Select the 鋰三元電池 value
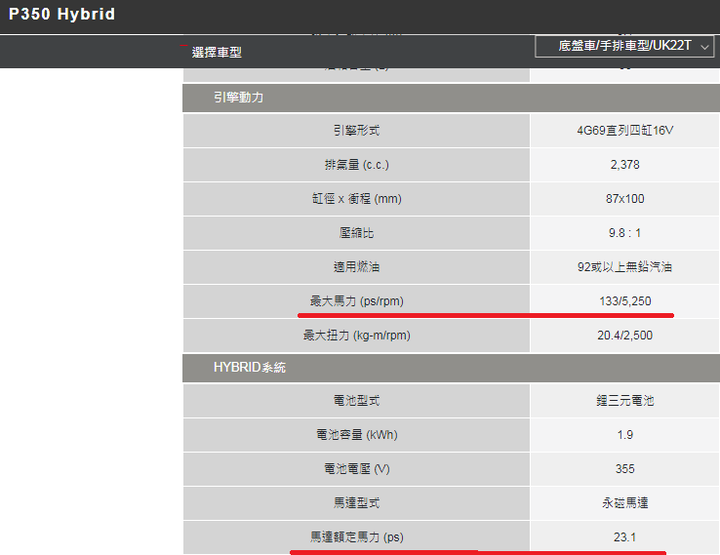This screenshot has width=720, height=555. pos(625,401)
